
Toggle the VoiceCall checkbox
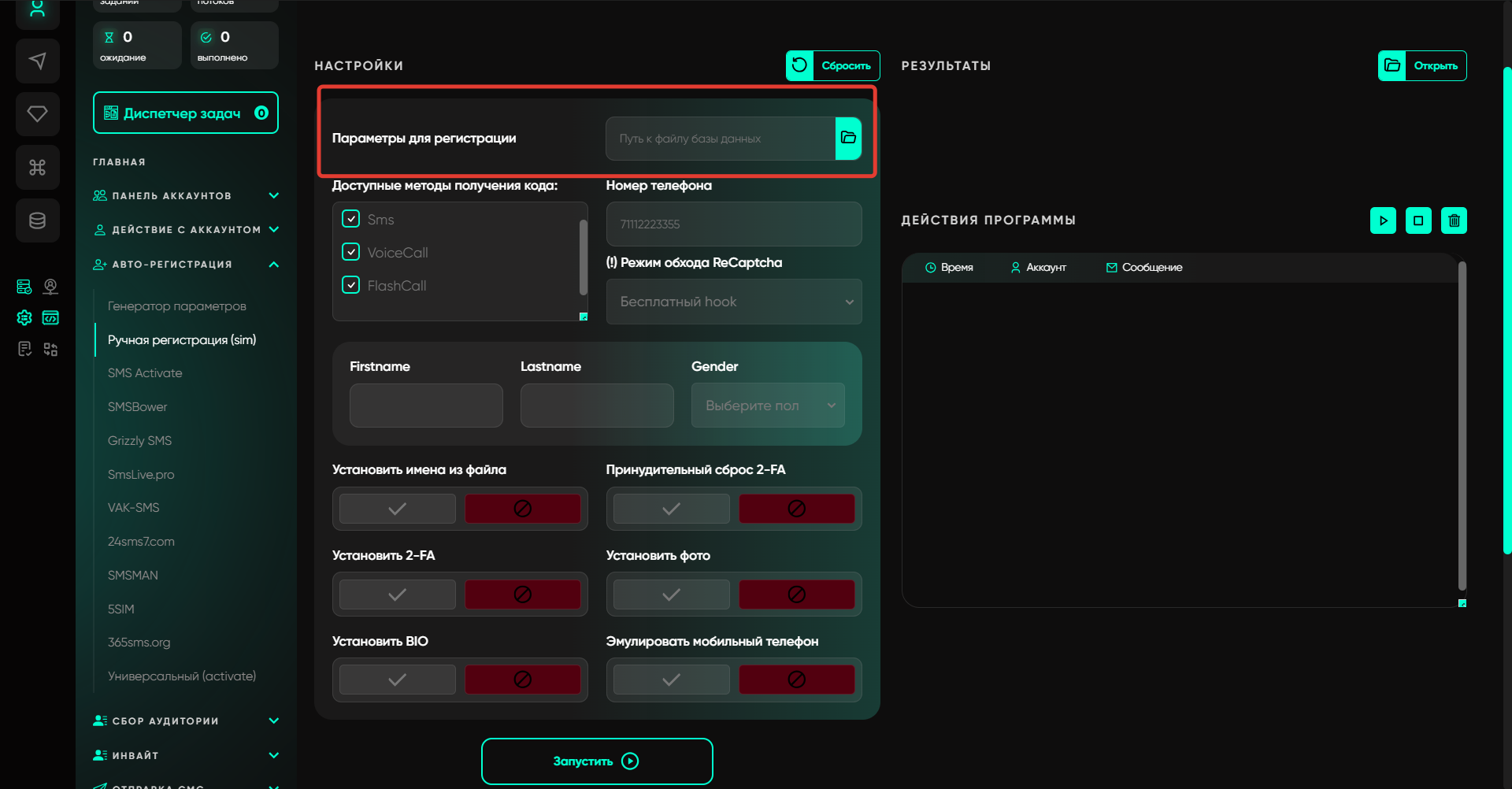(351, 252)
